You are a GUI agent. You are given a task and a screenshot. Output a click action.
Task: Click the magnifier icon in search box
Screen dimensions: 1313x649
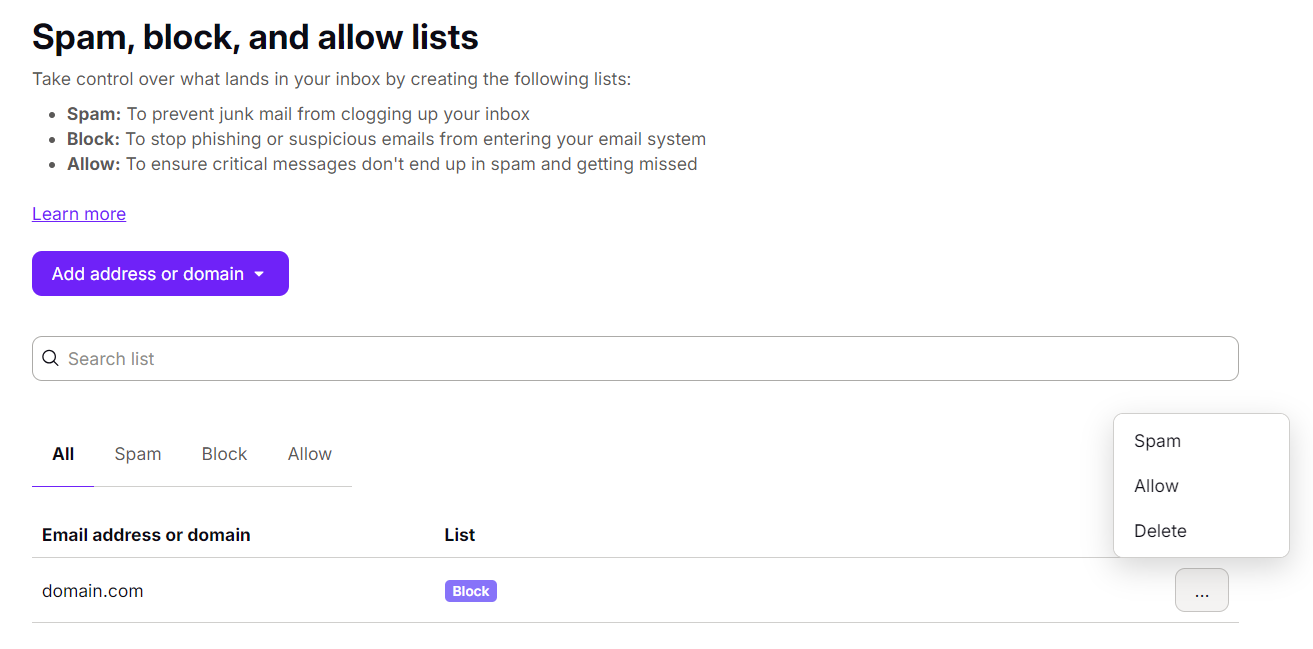50,358
